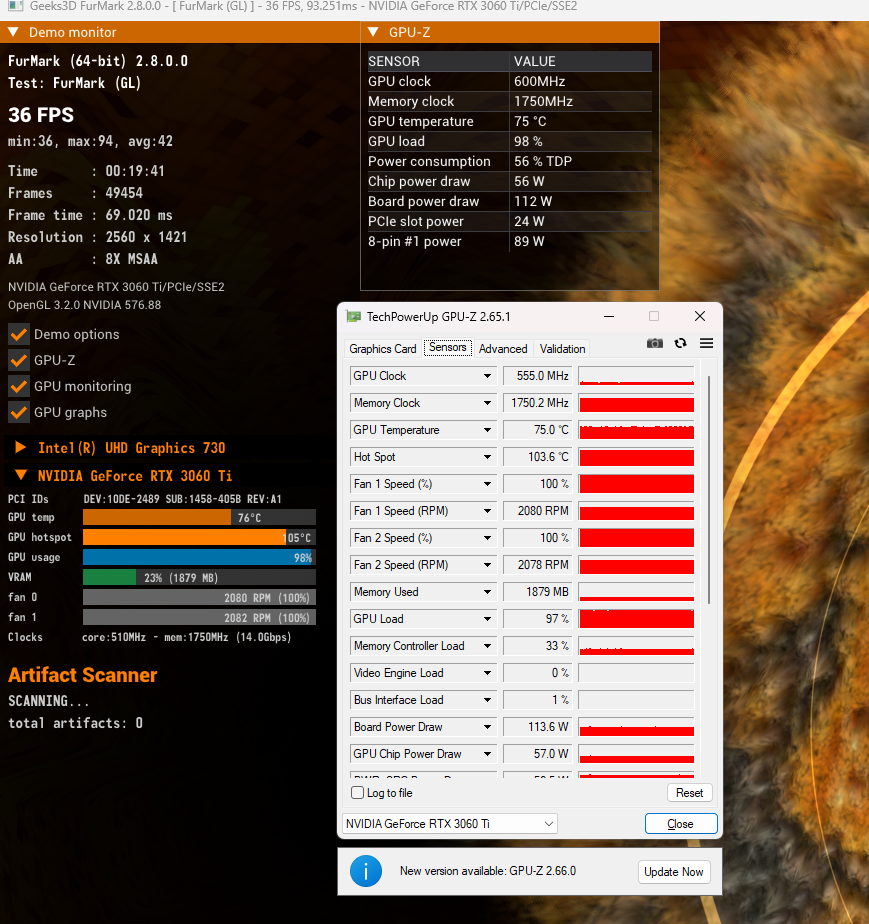Click the Hot Spot value field 103.6 °C

point(537,457)
